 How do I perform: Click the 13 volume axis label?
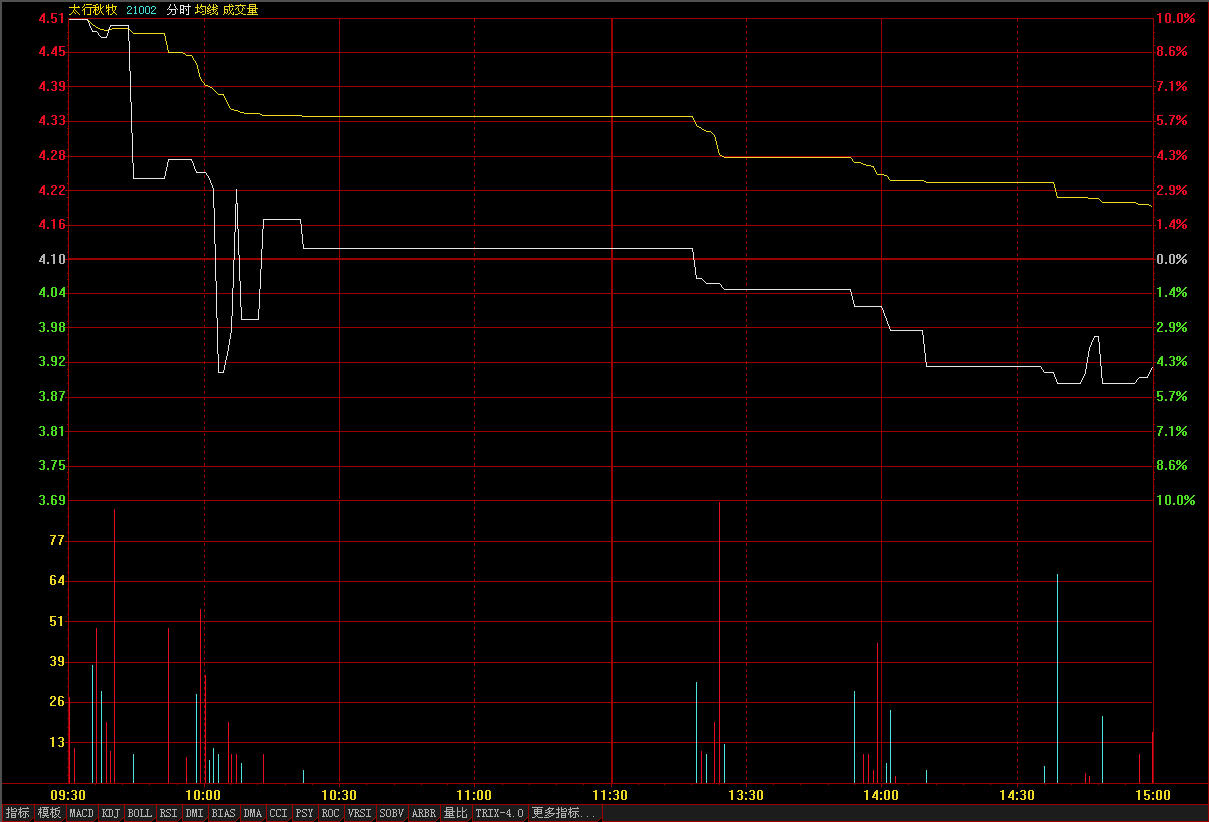56,742
